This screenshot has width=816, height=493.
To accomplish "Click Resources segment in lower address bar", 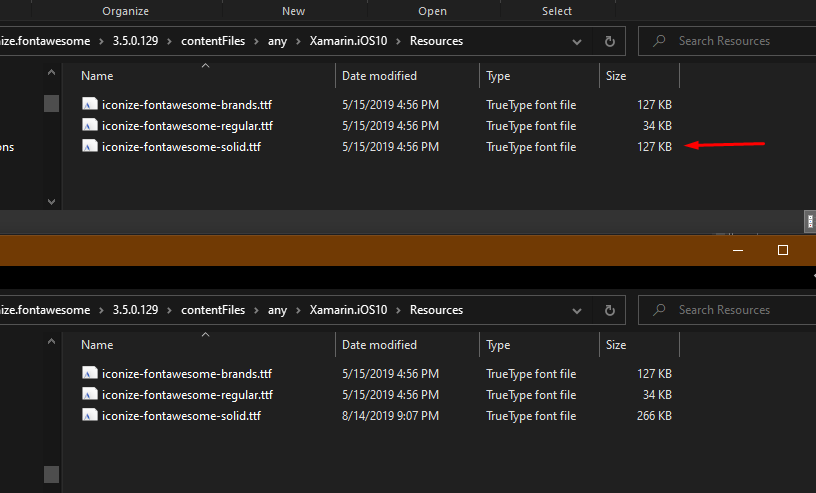I will point(436,310).
